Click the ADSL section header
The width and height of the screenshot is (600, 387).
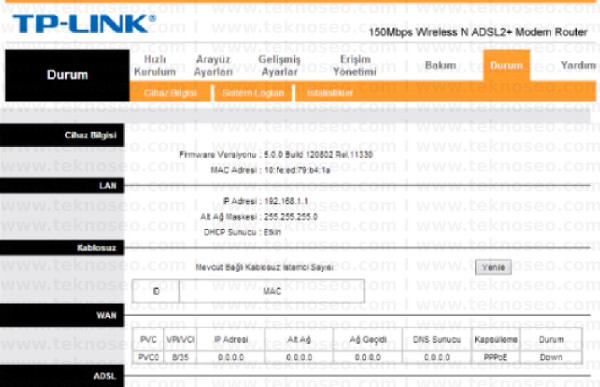[62, 376]
